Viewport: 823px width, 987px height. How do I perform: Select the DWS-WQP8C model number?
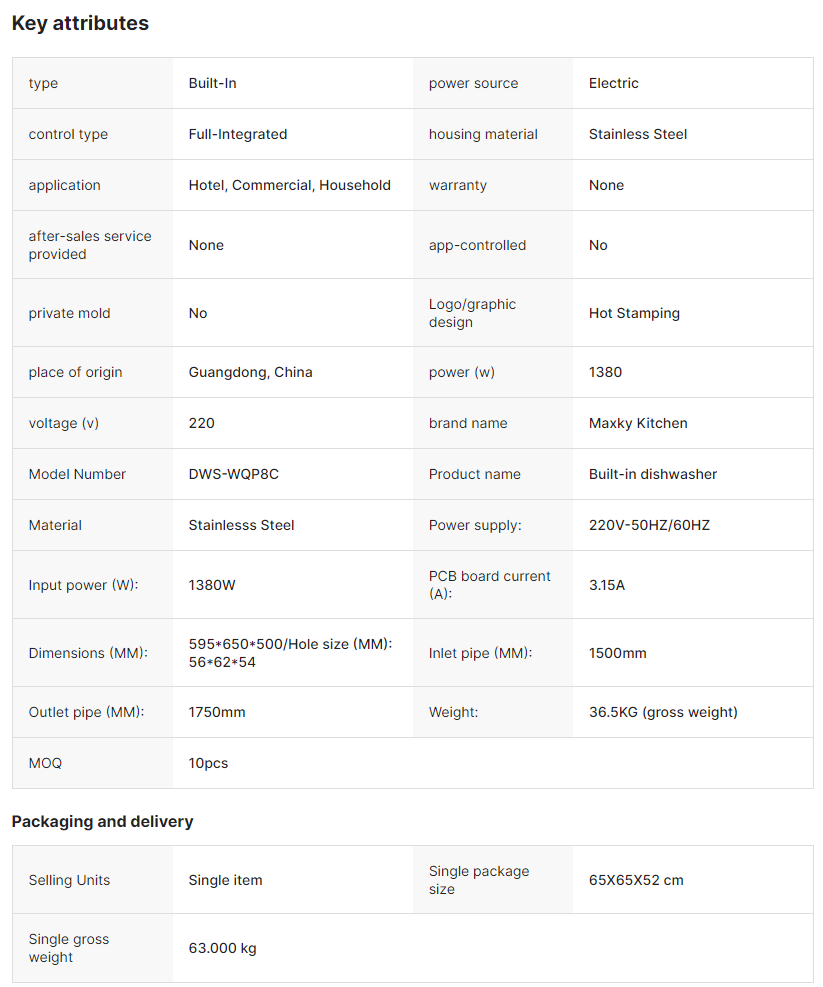pyautogui.click(x=233, y=474)
